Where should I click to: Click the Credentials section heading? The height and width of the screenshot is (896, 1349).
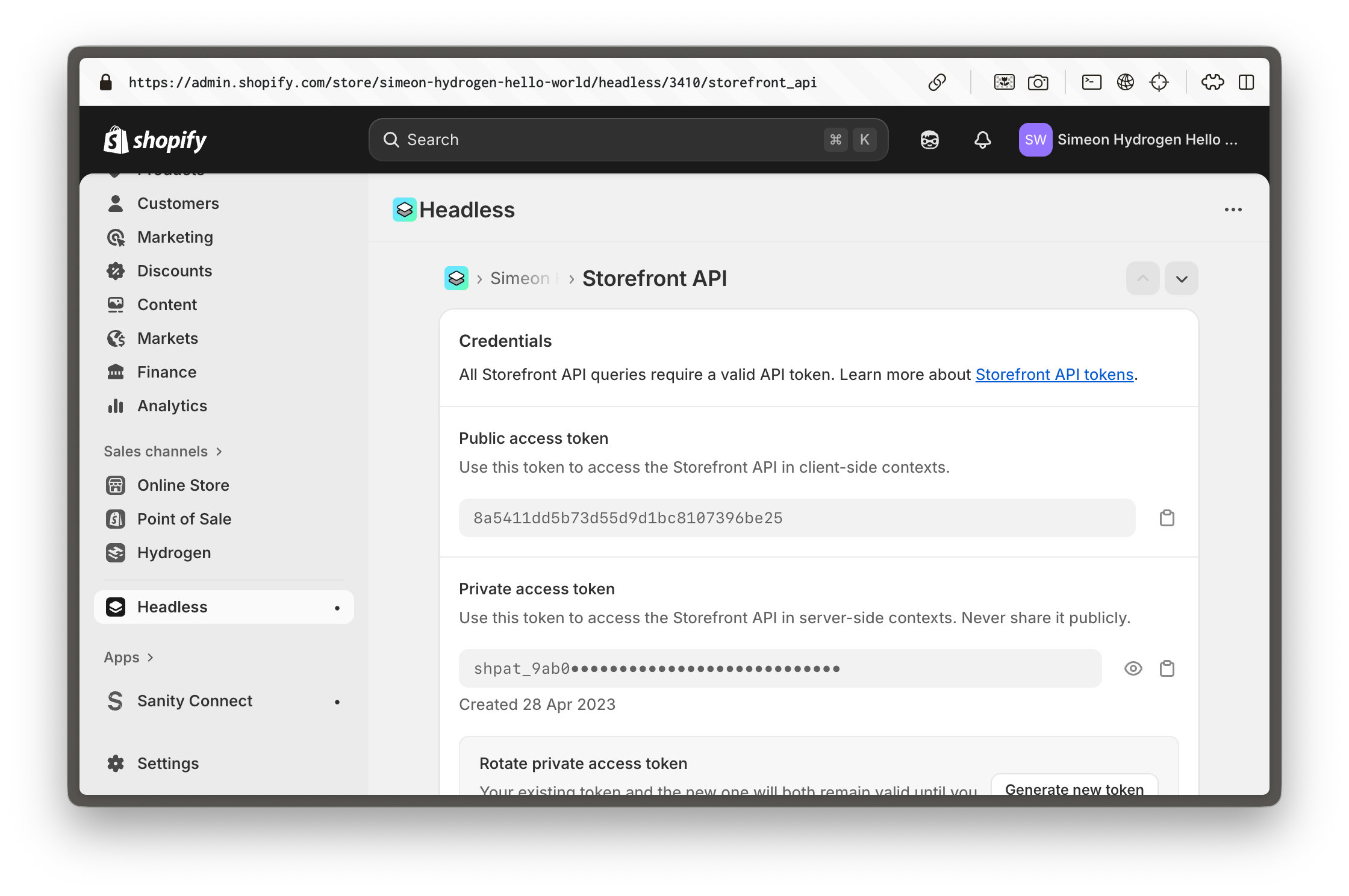[x=505, y=341]
